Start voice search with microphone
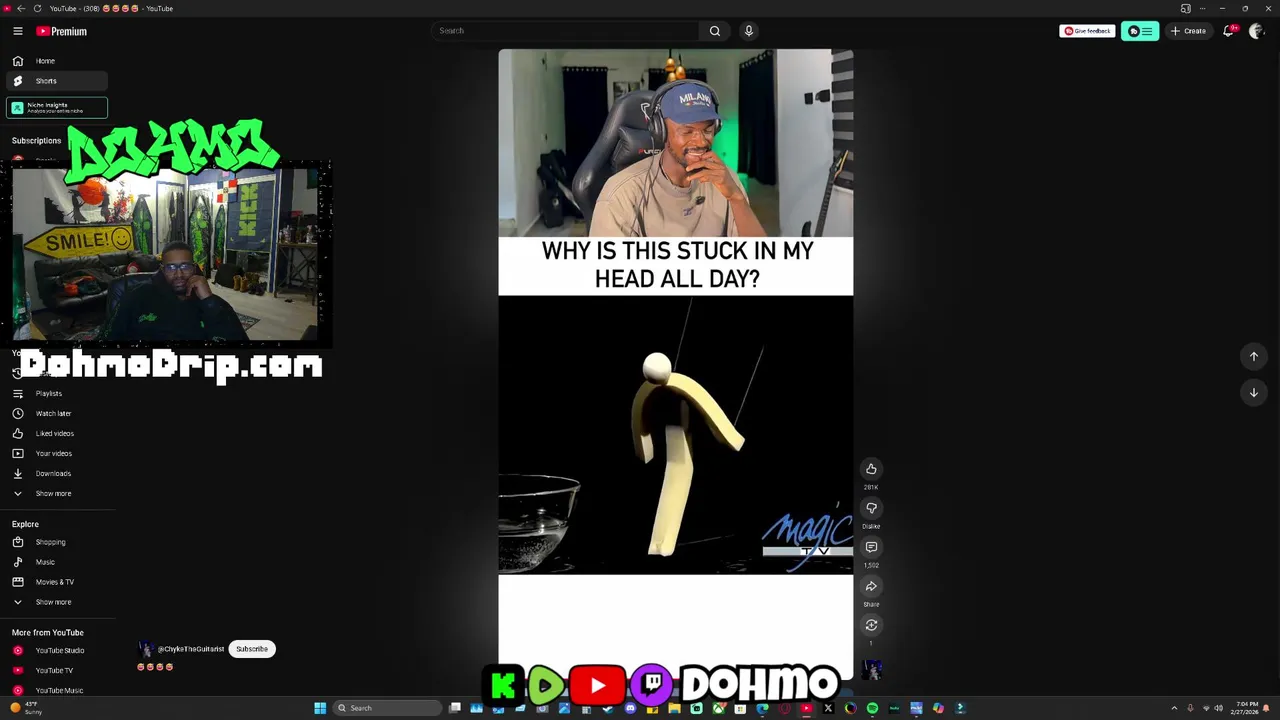The height and width of the screenshot is (720, 1280). click(x=748, y=31)
